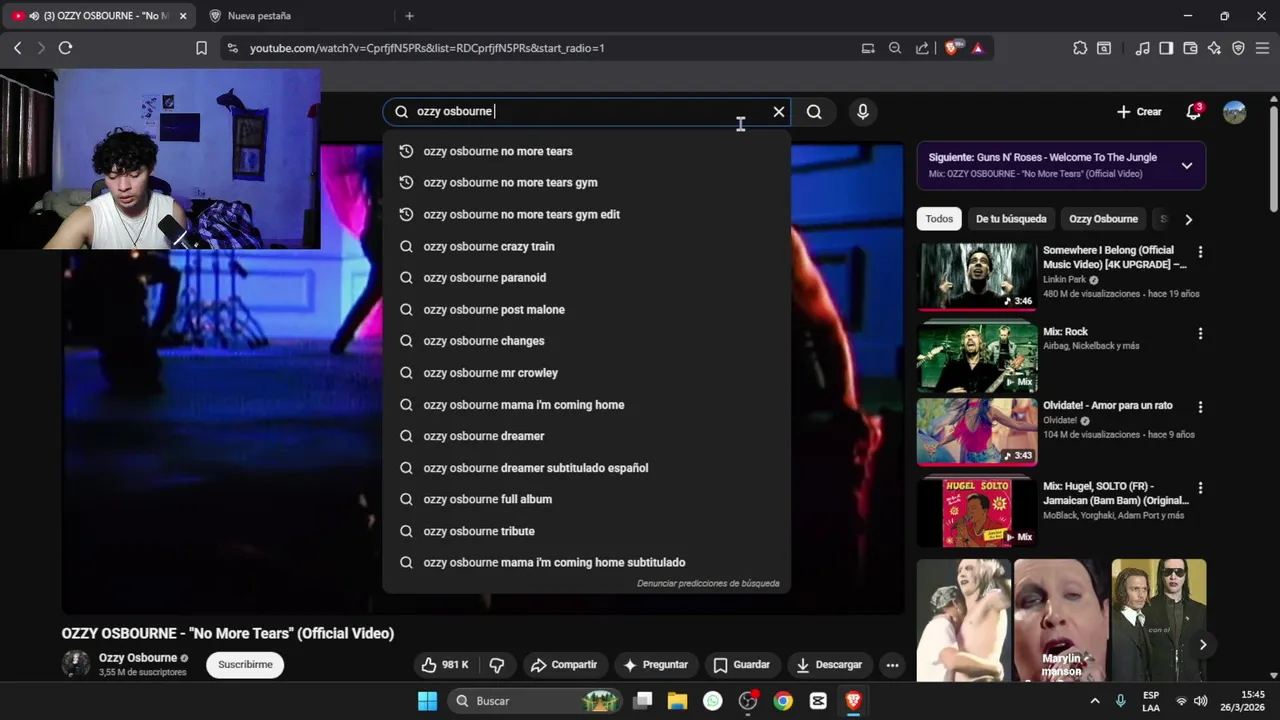
Task: Open the browser extensions puzzle icon
Action: (1080, 48)
